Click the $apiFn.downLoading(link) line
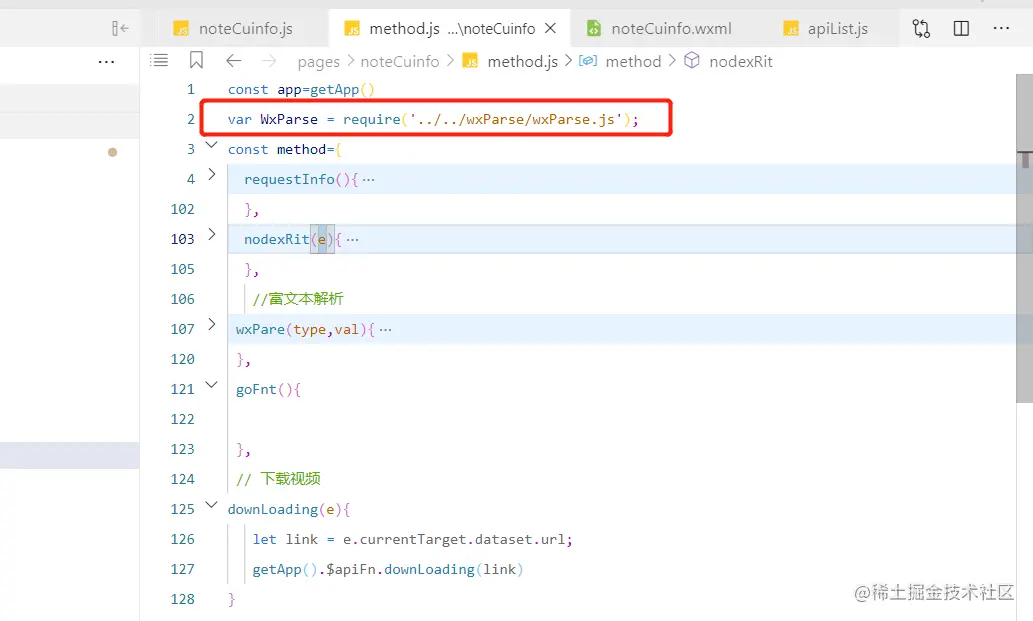Image resolution: width=1033 pixels, height=621 pixels. [x=387, y=570]
